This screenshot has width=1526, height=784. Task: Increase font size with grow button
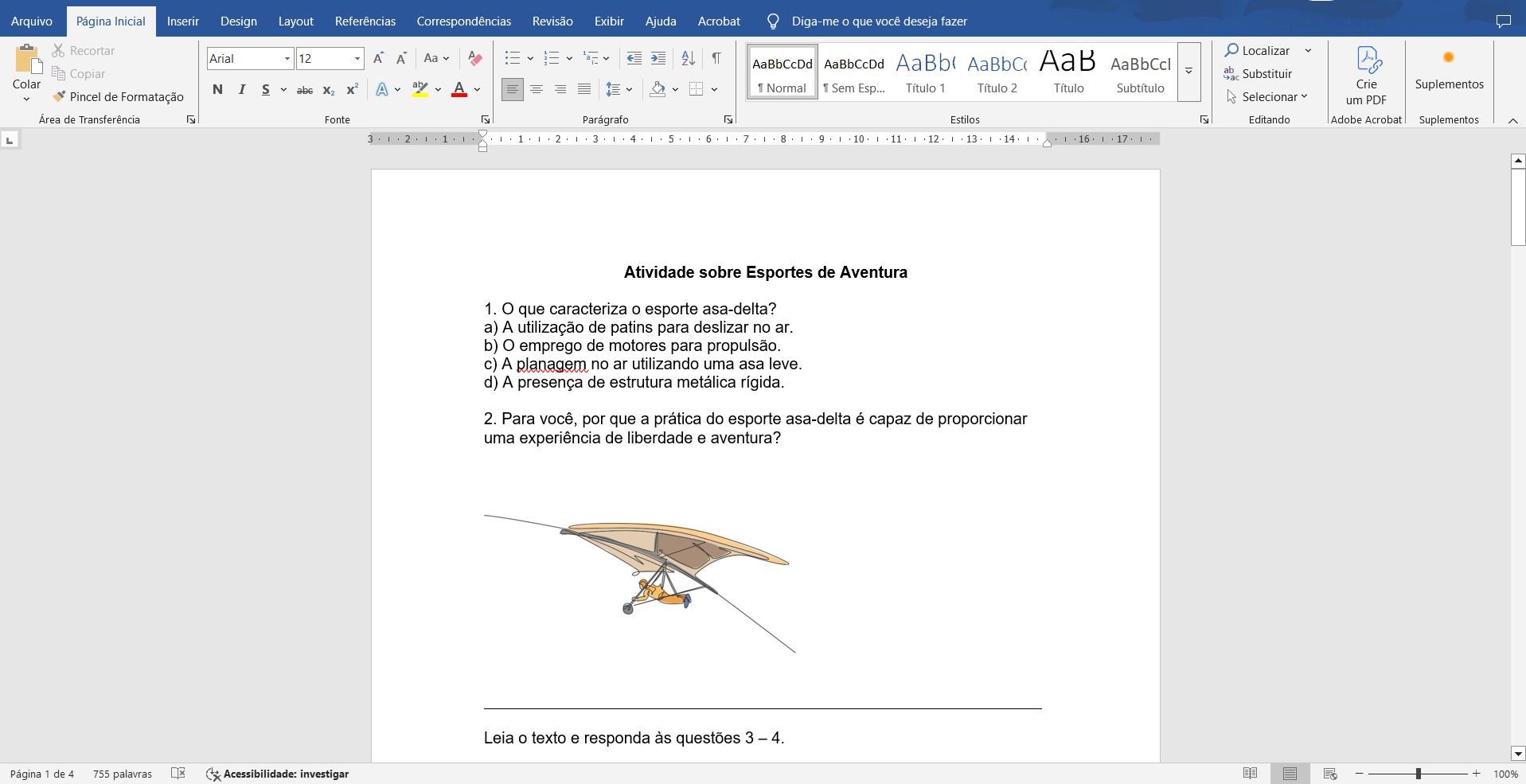379,58
